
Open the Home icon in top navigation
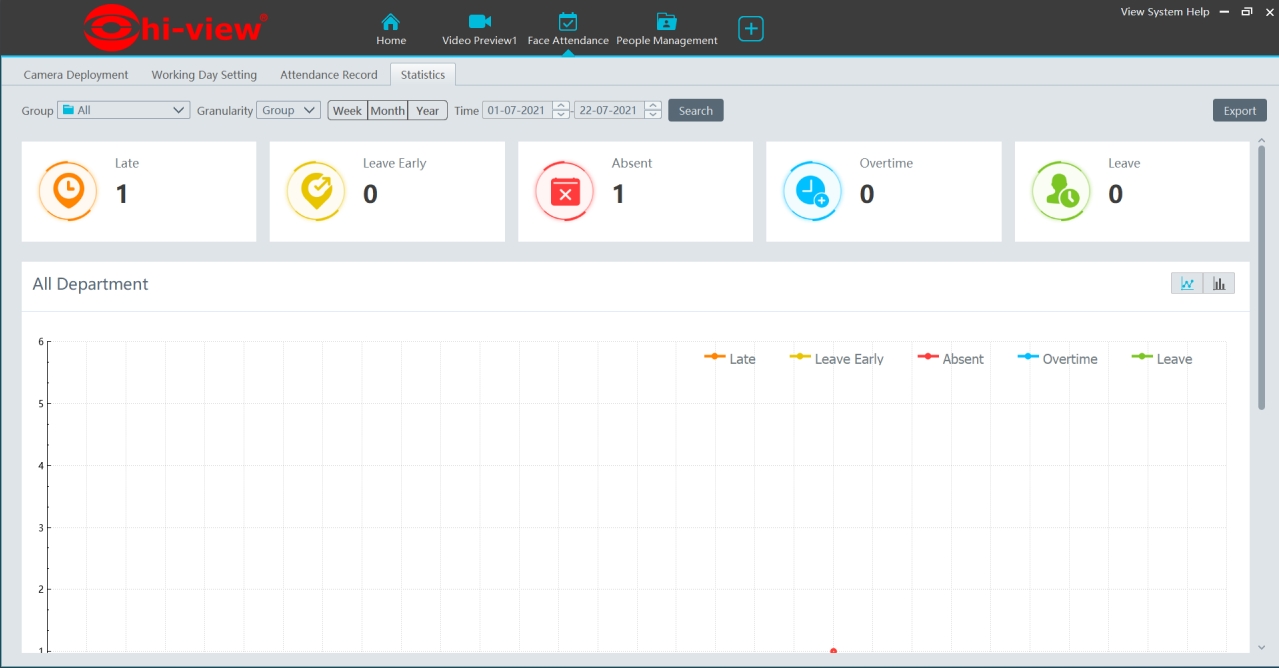point(391,22)
